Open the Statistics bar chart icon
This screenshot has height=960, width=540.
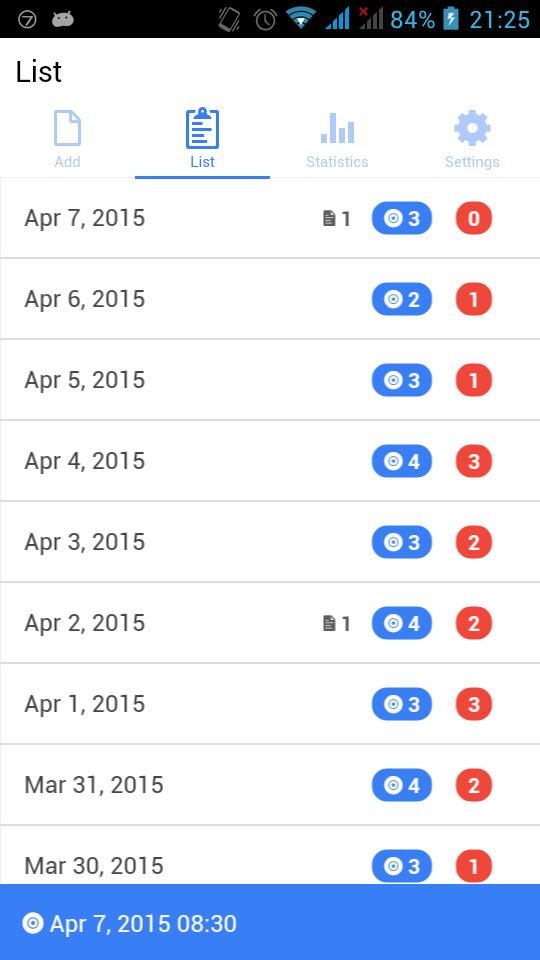337,128
